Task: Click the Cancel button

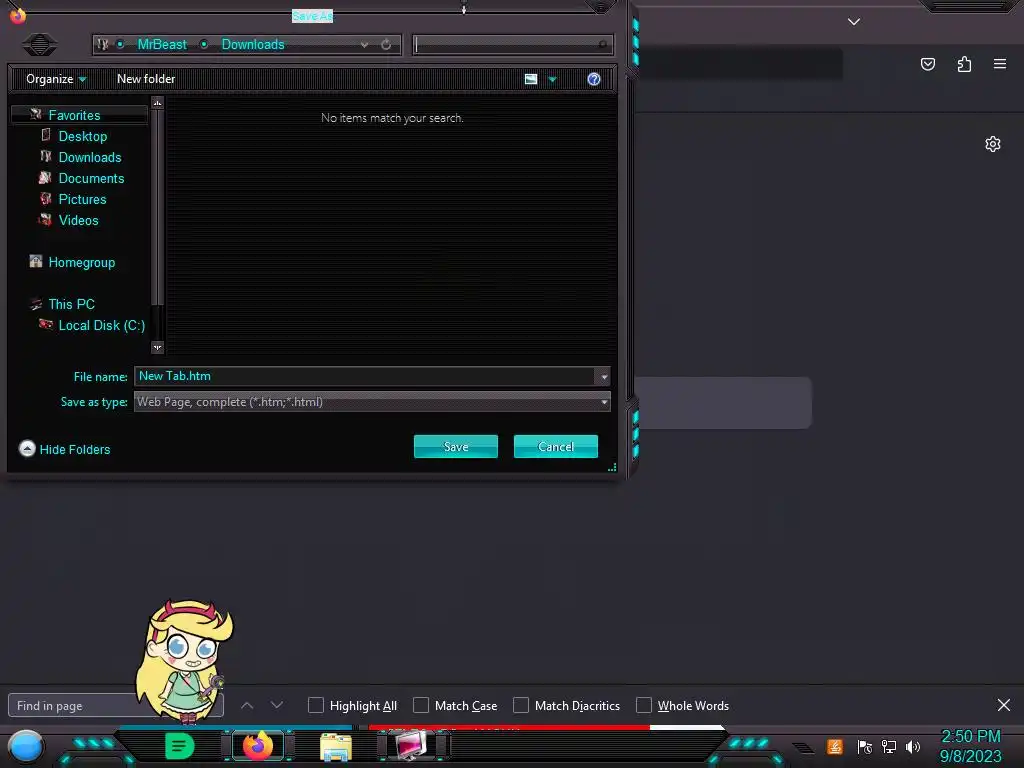Action: tap(556, 447)
